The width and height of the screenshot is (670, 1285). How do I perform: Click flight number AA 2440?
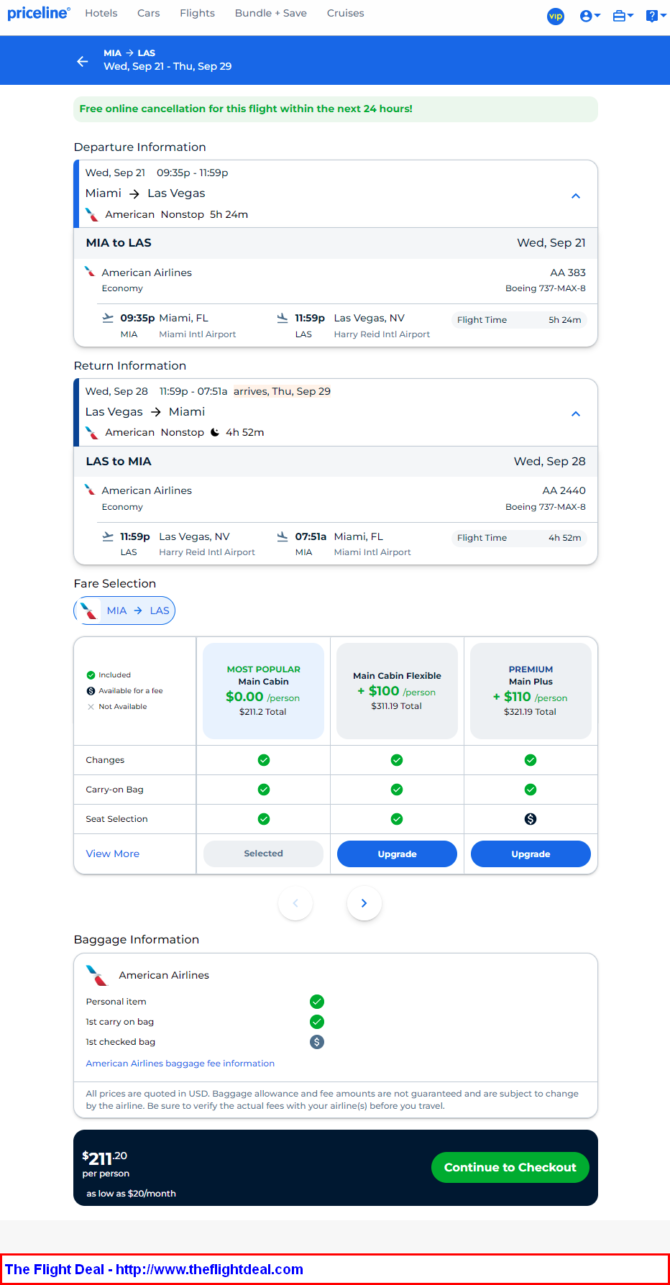point(564,491)
